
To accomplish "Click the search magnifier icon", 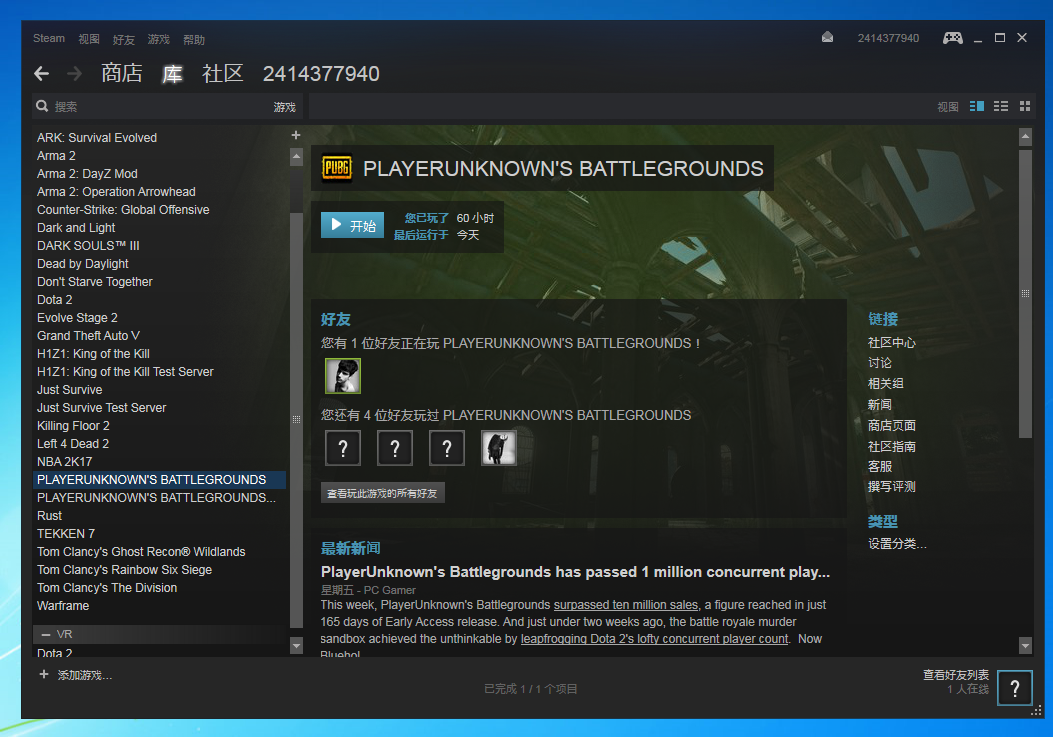I will click(42, 106).
